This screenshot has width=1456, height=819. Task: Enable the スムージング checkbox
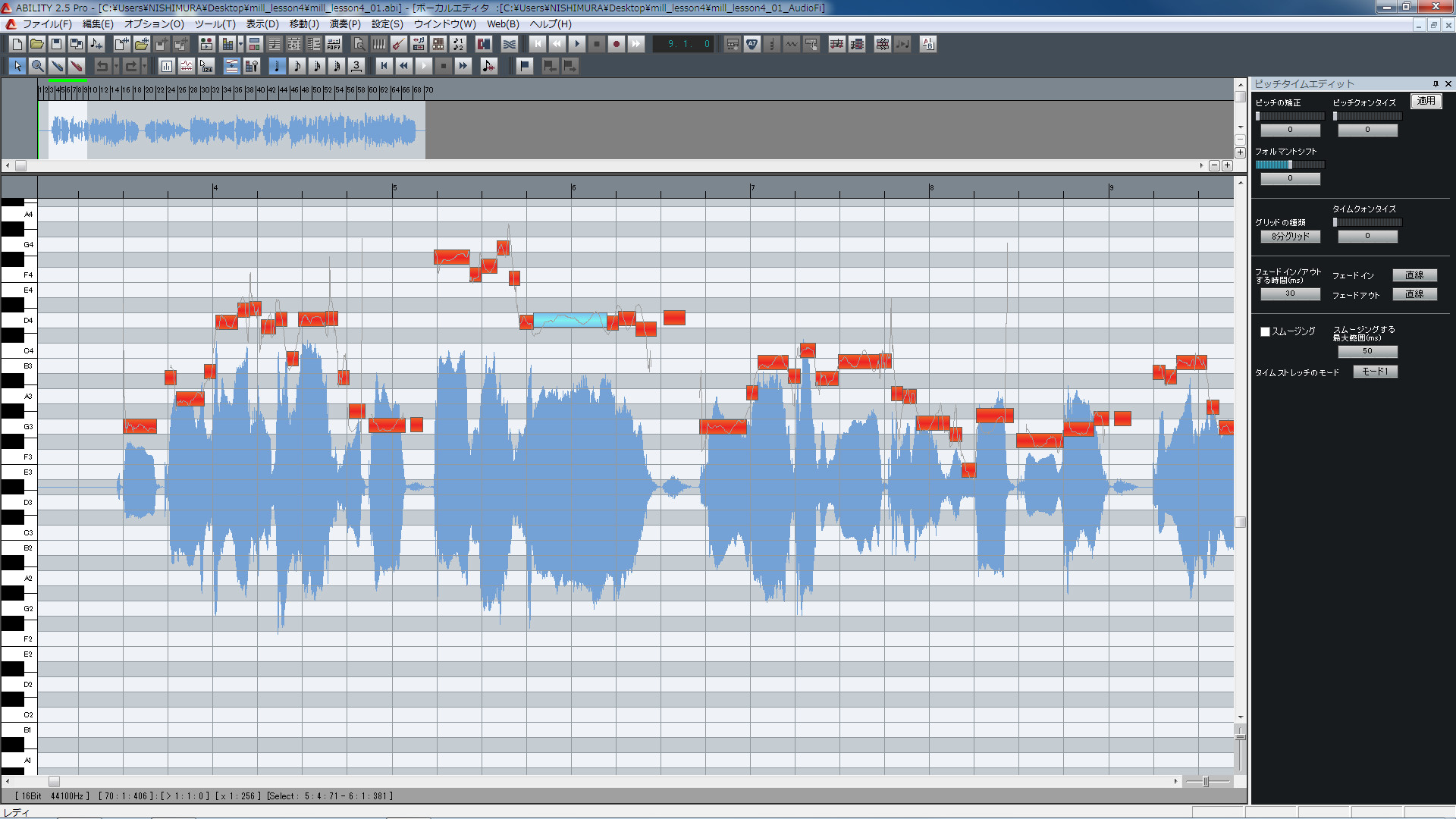click(x=1265, y=331)
